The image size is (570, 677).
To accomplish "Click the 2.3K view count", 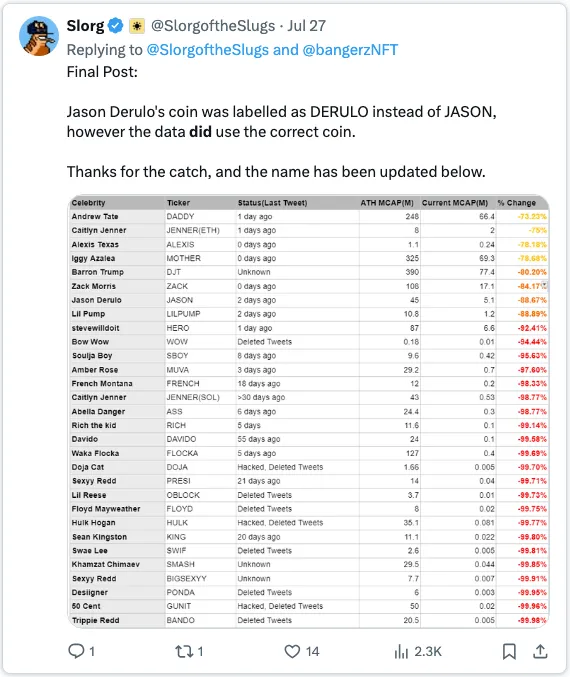I will click(x=428, y=651).
